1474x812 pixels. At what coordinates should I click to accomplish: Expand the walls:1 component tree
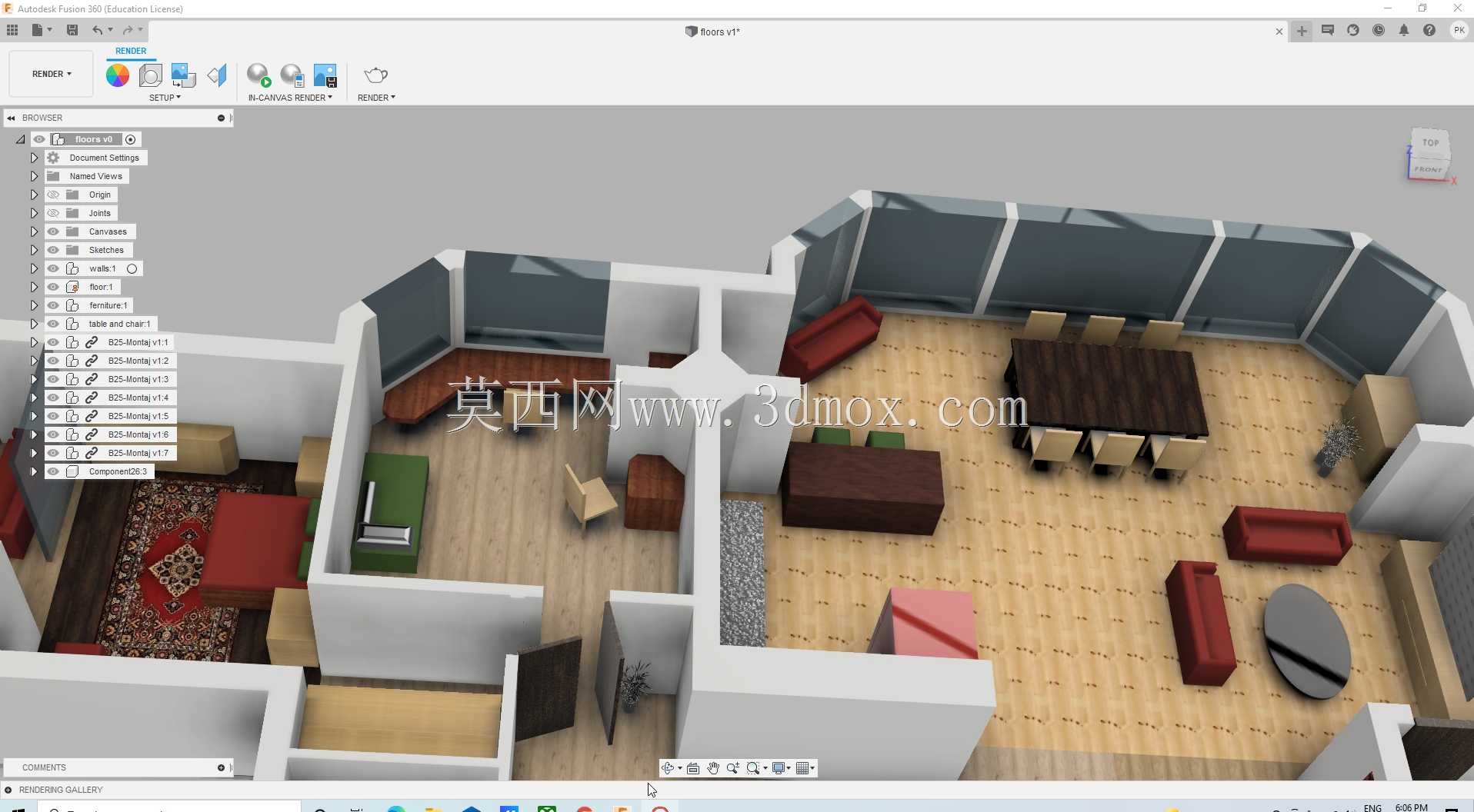click(34, 268)
